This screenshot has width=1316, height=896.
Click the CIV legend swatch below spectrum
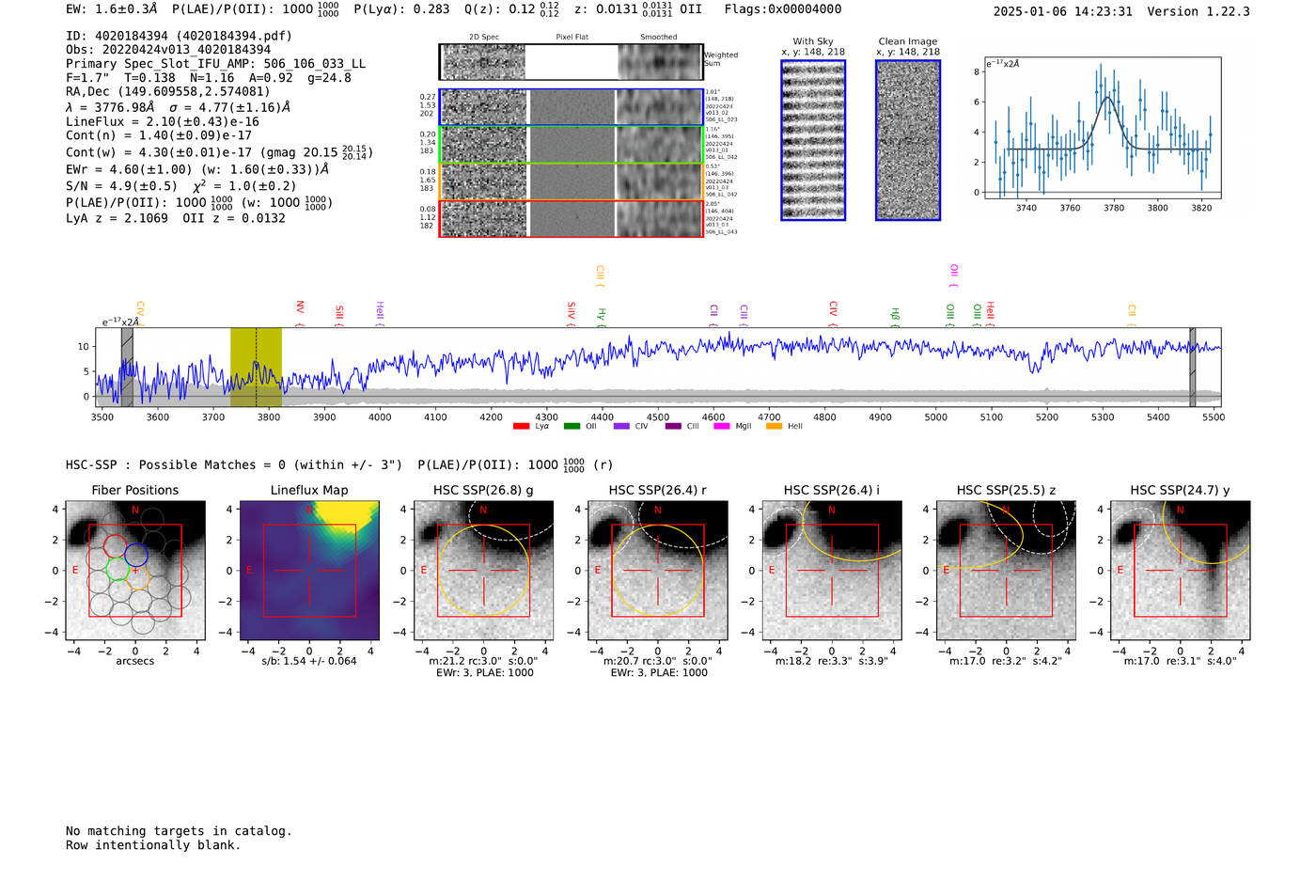[x=621, y=427]
